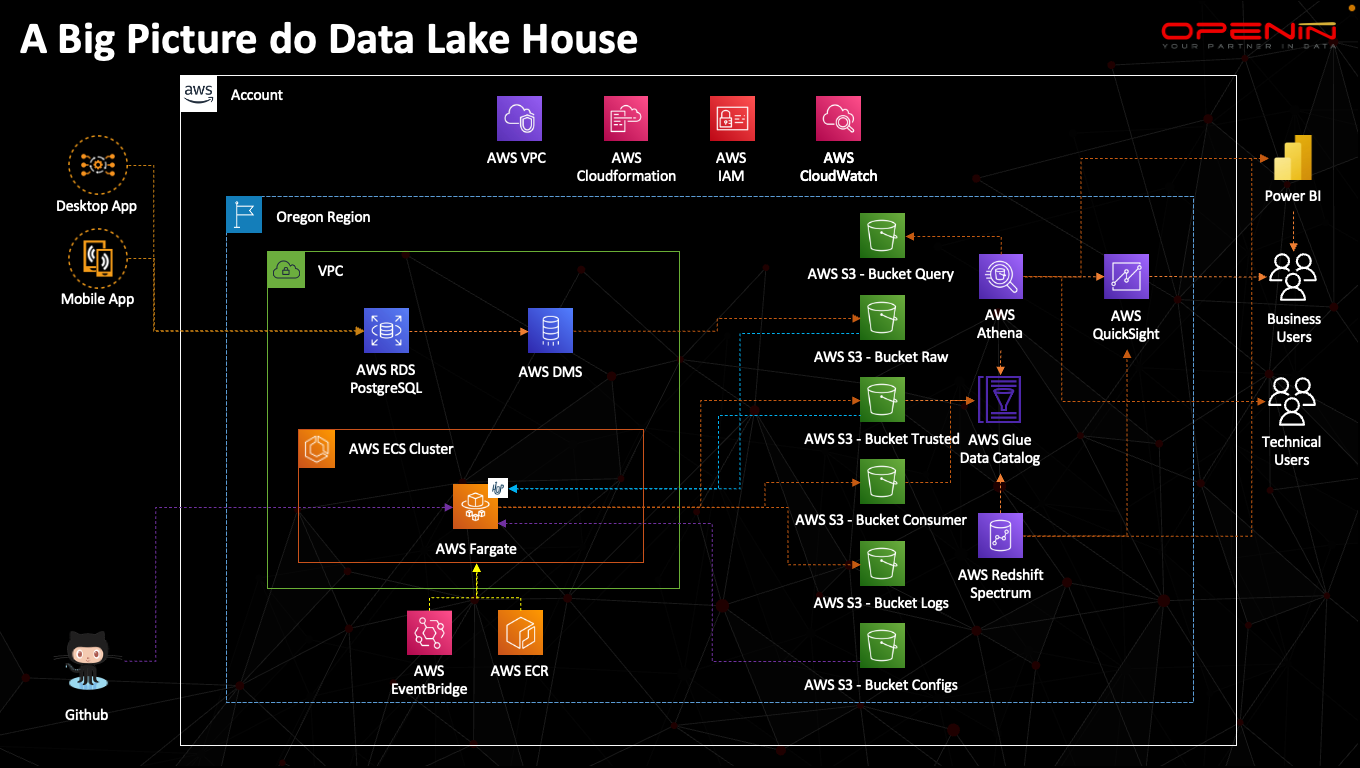1360x768 pixels.
Task: Select the AWS DMS database icon
Action: pyautogui.click(x=550, y=330)
